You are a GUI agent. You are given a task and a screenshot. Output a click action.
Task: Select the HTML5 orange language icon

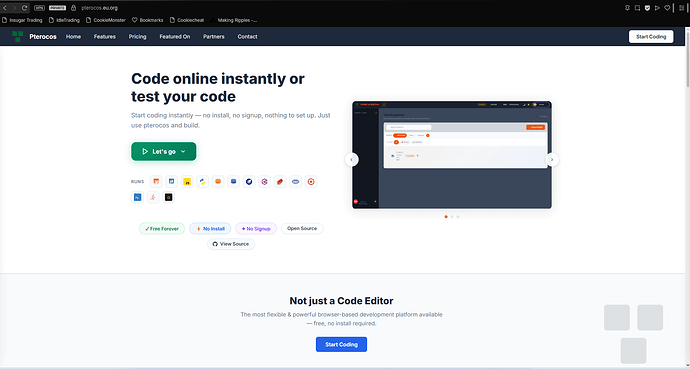pos(156,182)
